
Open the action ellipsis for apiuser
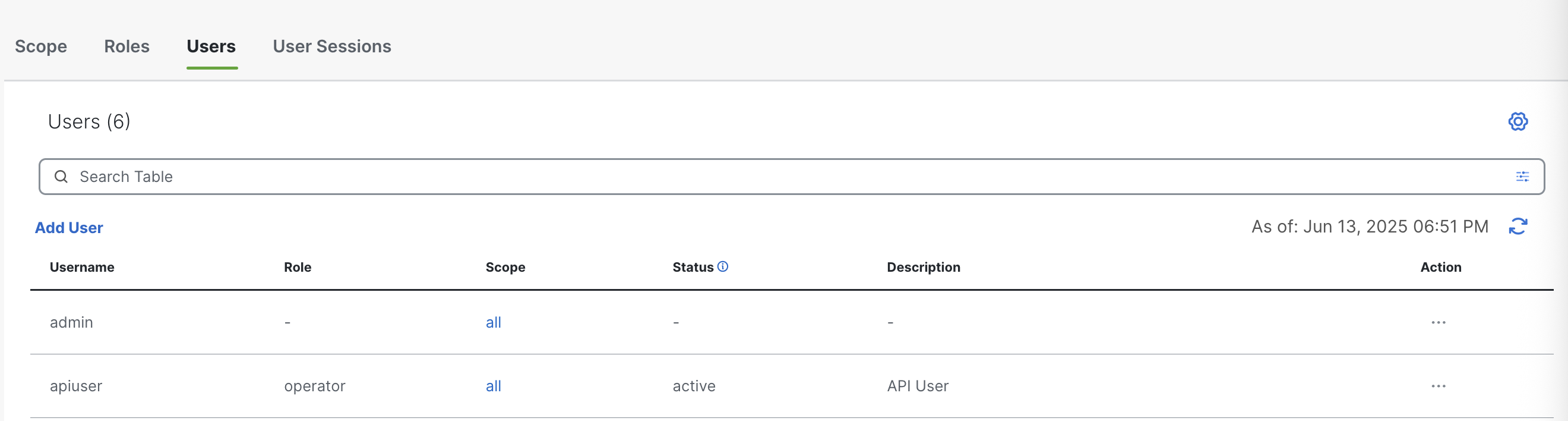(1438, 387)
